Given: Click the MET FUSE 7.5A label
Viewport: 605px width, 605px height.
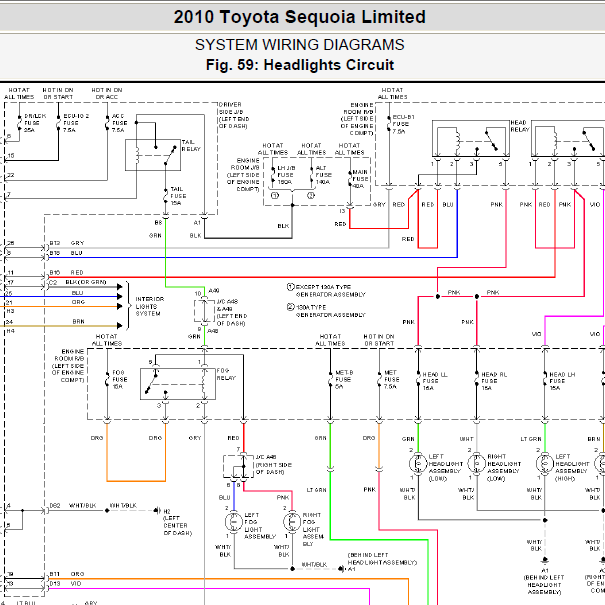Looking at the screenshot, I should 390,380.
